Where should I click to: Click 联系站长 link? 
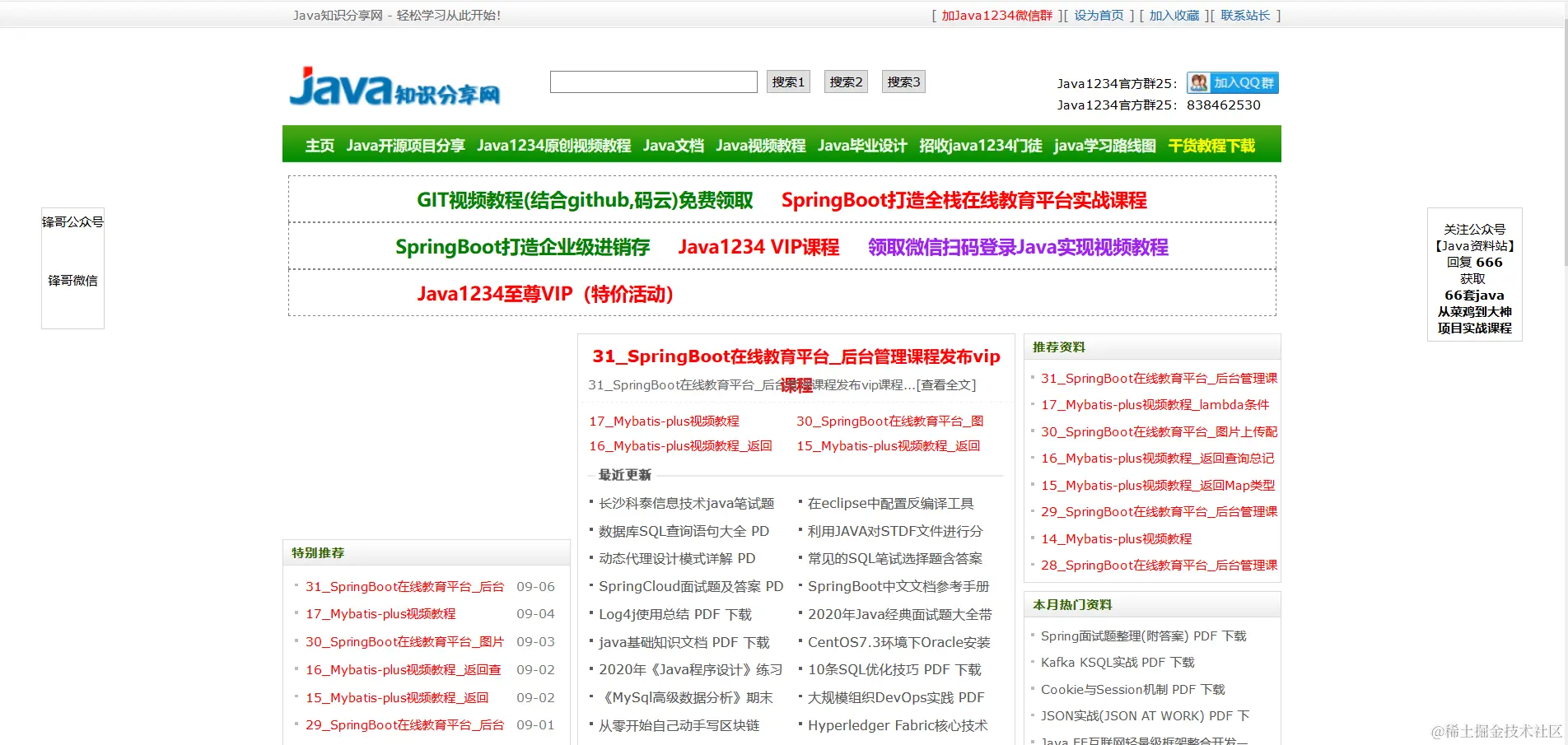pyautogui.click(x=1245, y=16)
